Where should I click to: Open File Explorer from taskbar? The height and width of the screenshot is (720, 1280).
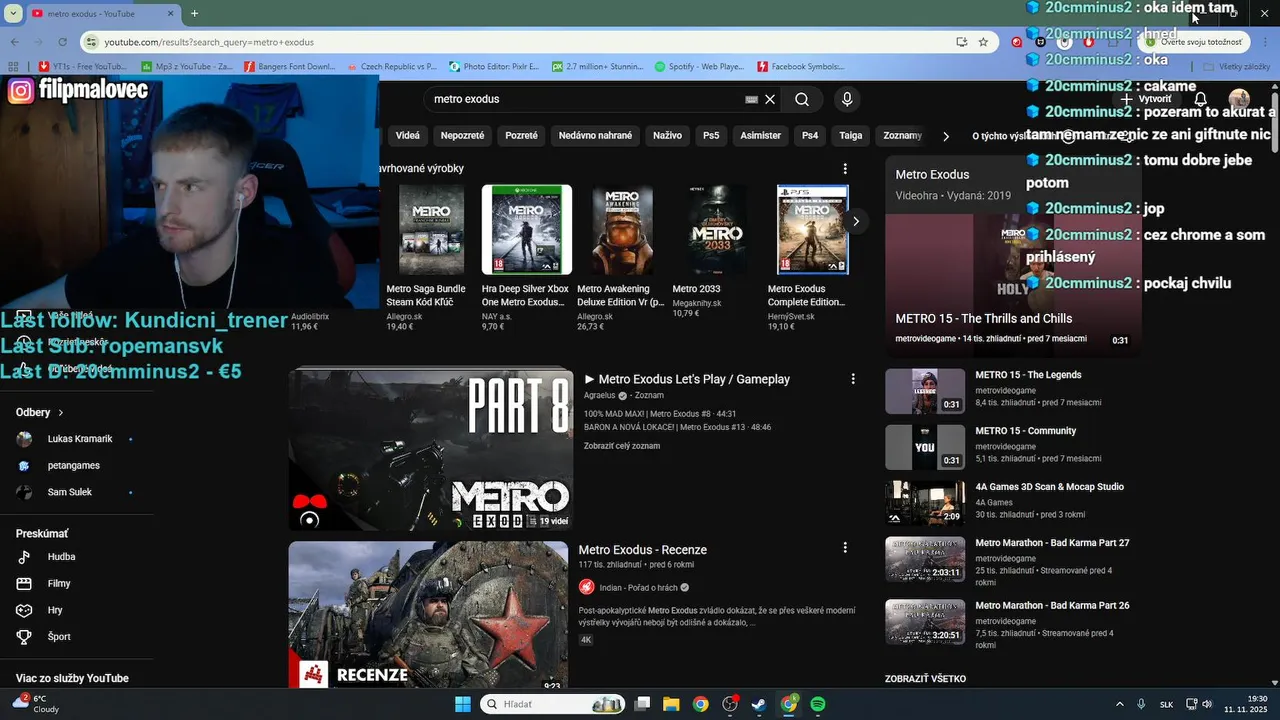[x=671, y=704]
